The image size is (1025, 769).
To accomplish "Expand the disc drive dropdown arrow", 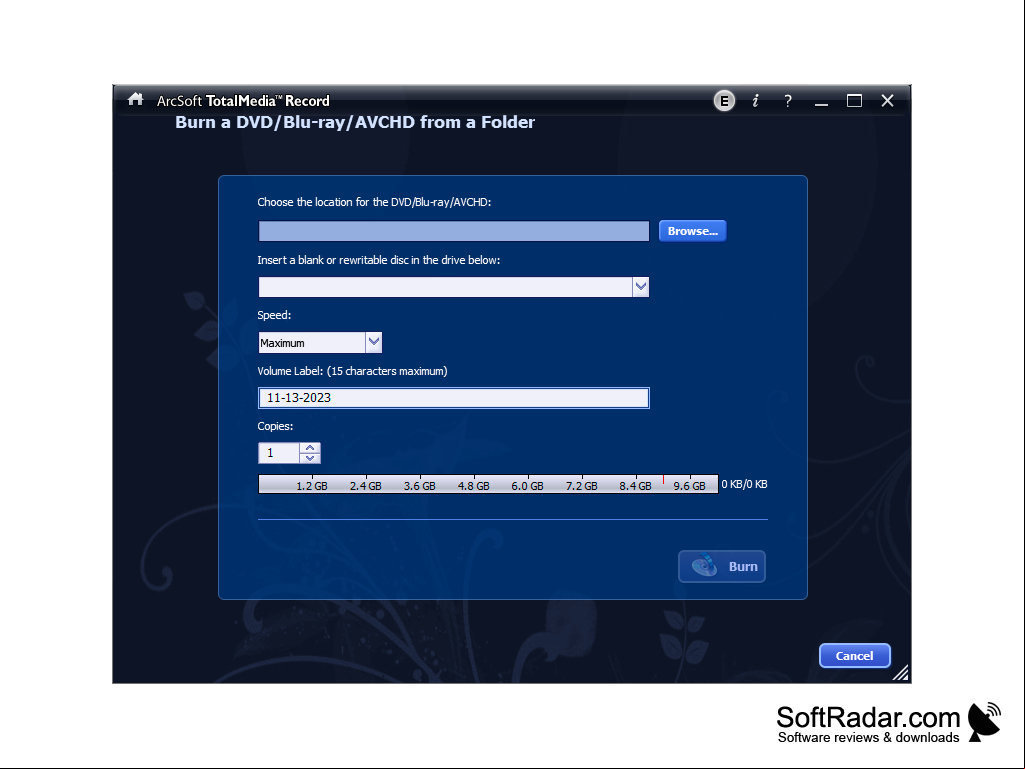I will pyautogui.click(x=641, y=286).
